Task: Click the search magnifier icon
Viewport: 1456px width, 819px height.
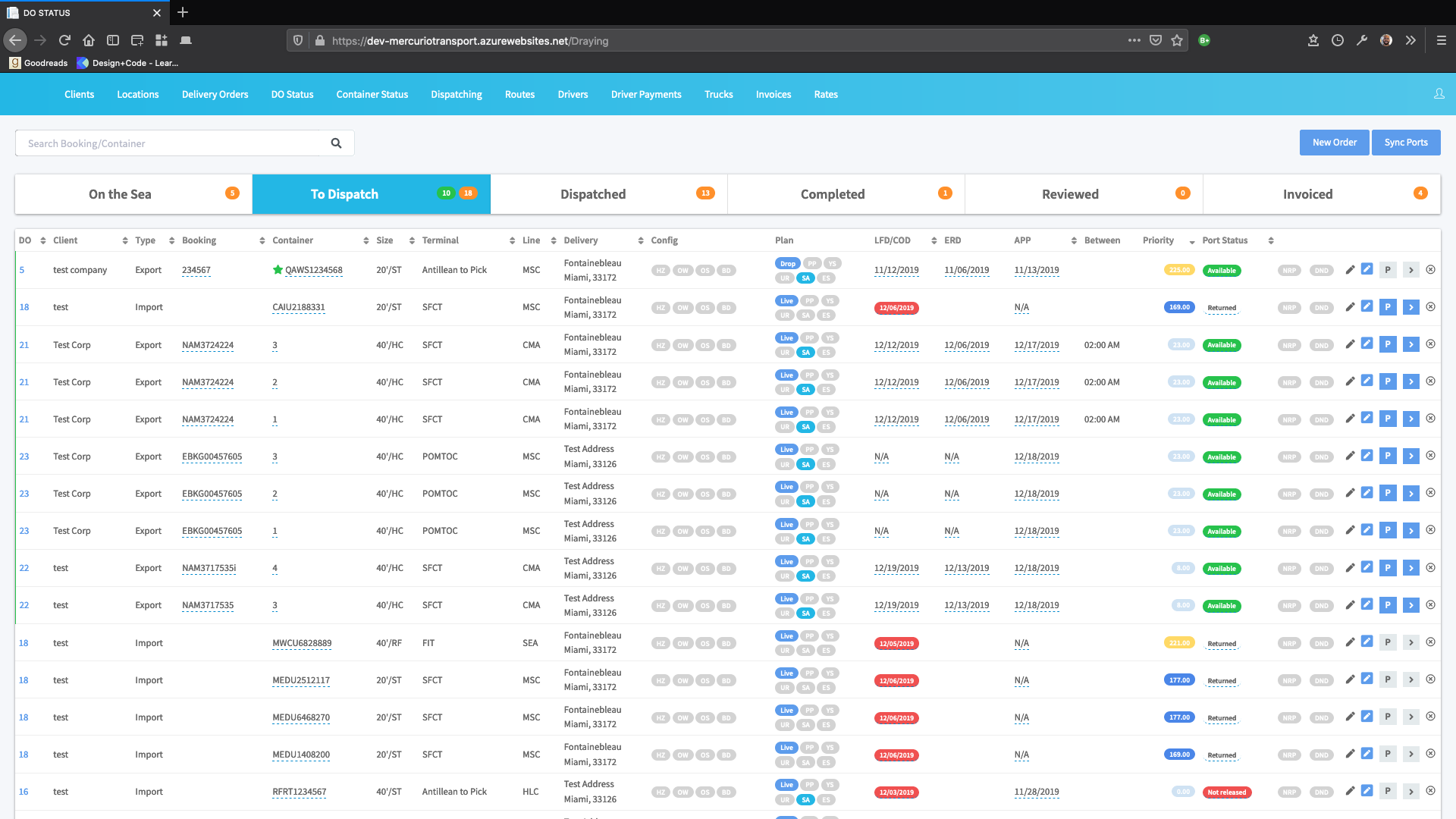Action: coord(336,143)
